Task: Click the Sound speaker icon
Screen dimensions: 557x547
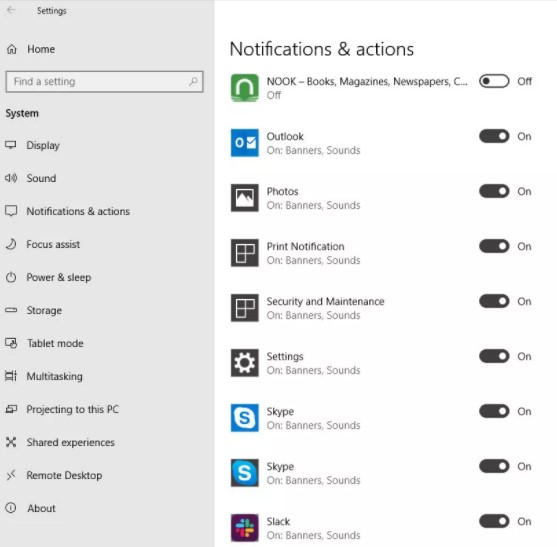Action: [11, 178]
